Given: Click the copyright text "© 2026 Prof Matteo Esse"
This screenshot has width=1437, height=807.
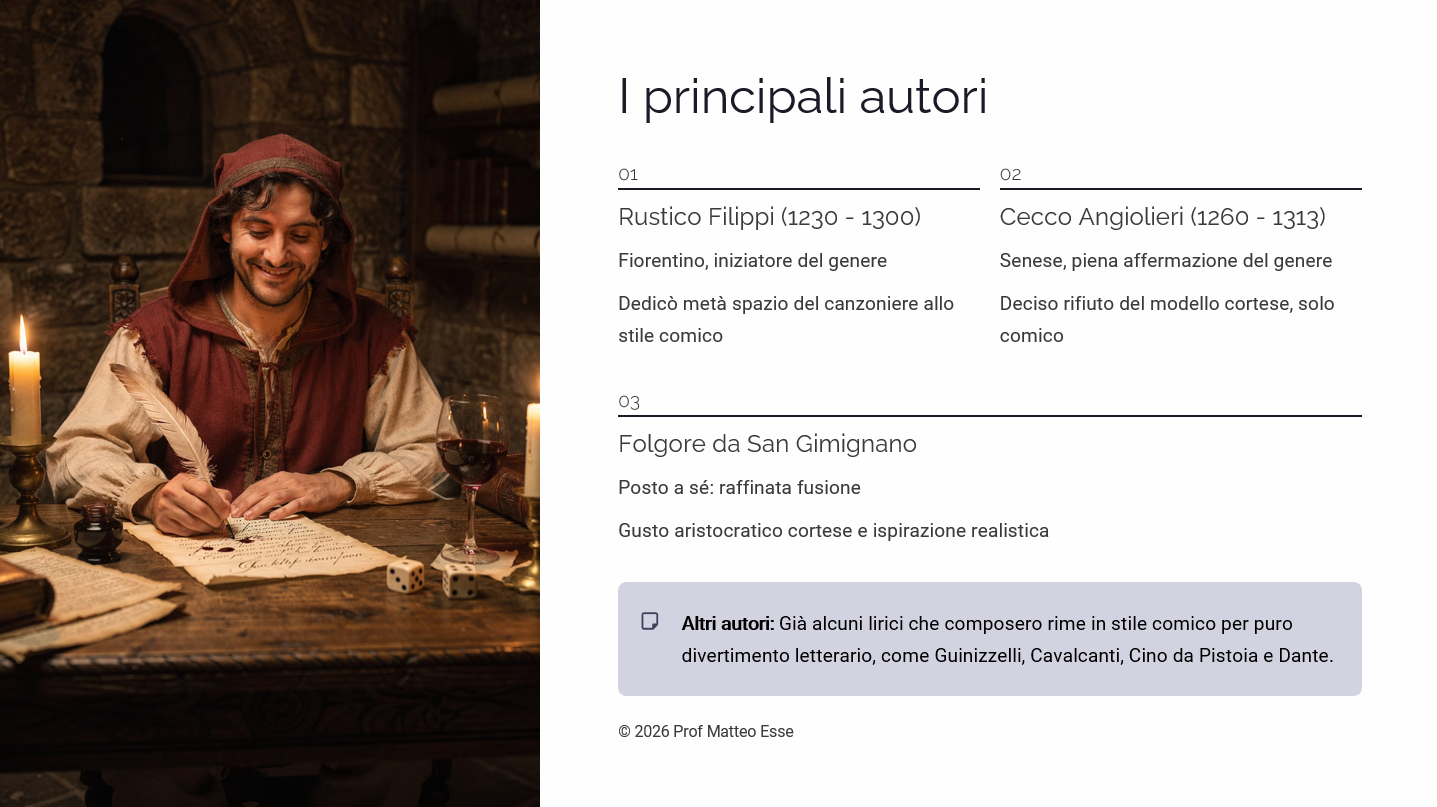Looking at the screenshot, I should point(705,732).
